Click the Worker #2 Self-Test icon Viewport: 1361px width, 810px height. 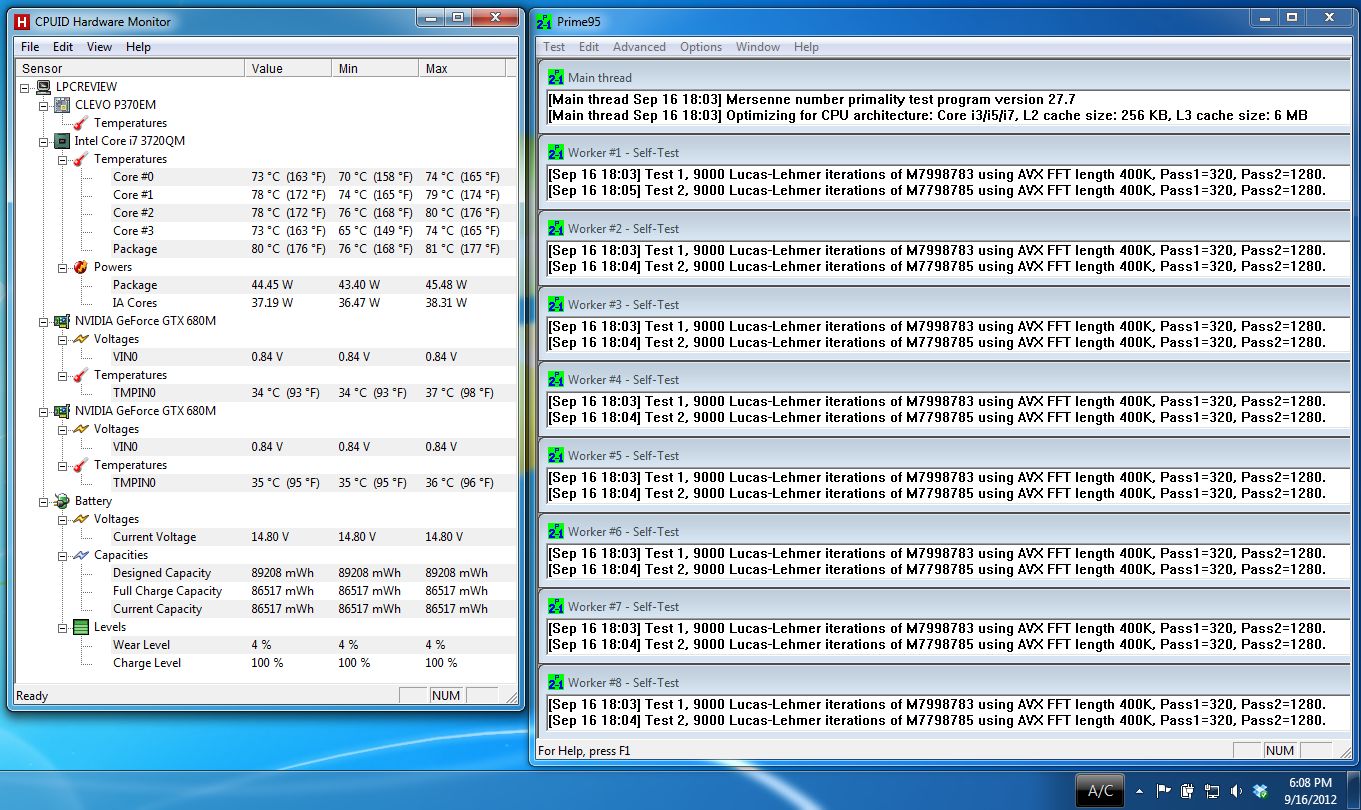coord(556,228)
